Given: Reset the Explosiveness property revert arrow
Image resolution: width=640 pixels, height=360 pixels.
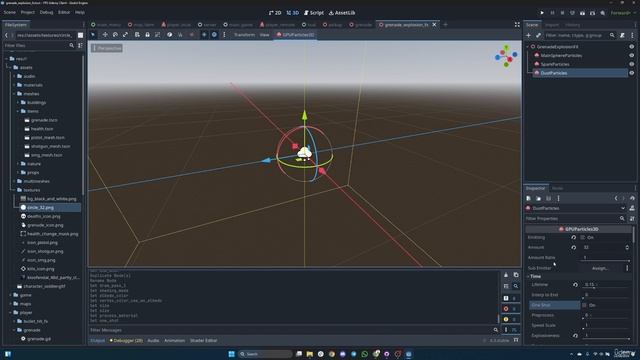Looking at the screenshot, I should point(575,336).
